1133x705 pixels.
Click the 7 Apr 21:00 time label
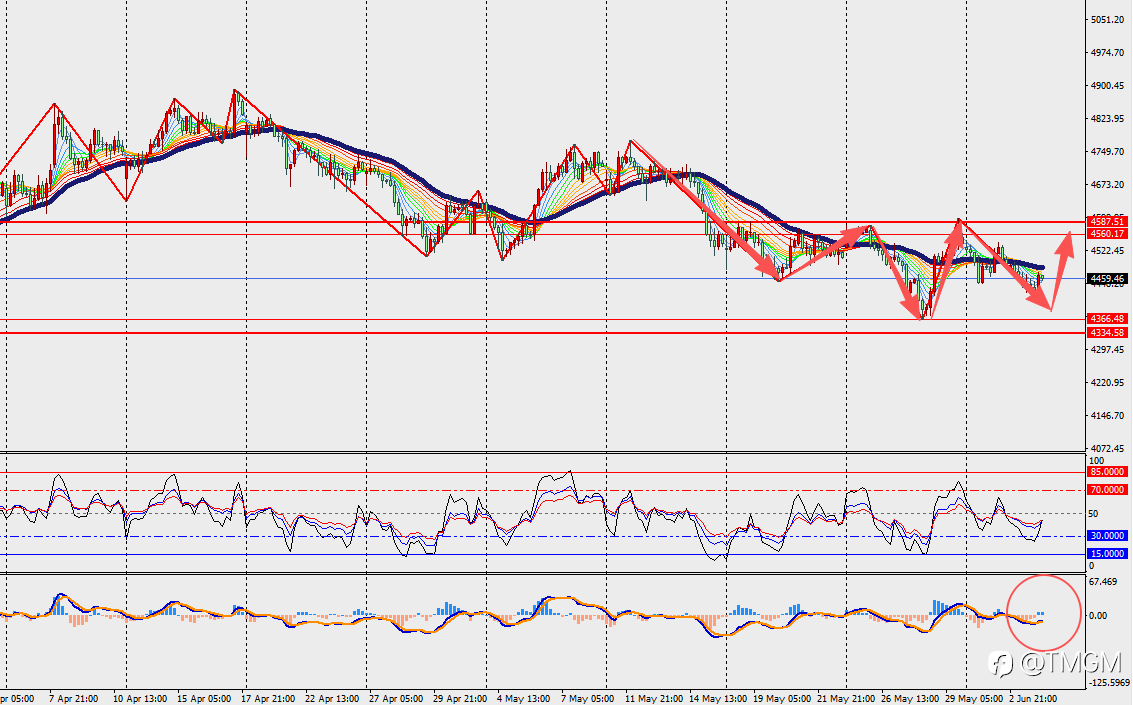pos(74,698)
